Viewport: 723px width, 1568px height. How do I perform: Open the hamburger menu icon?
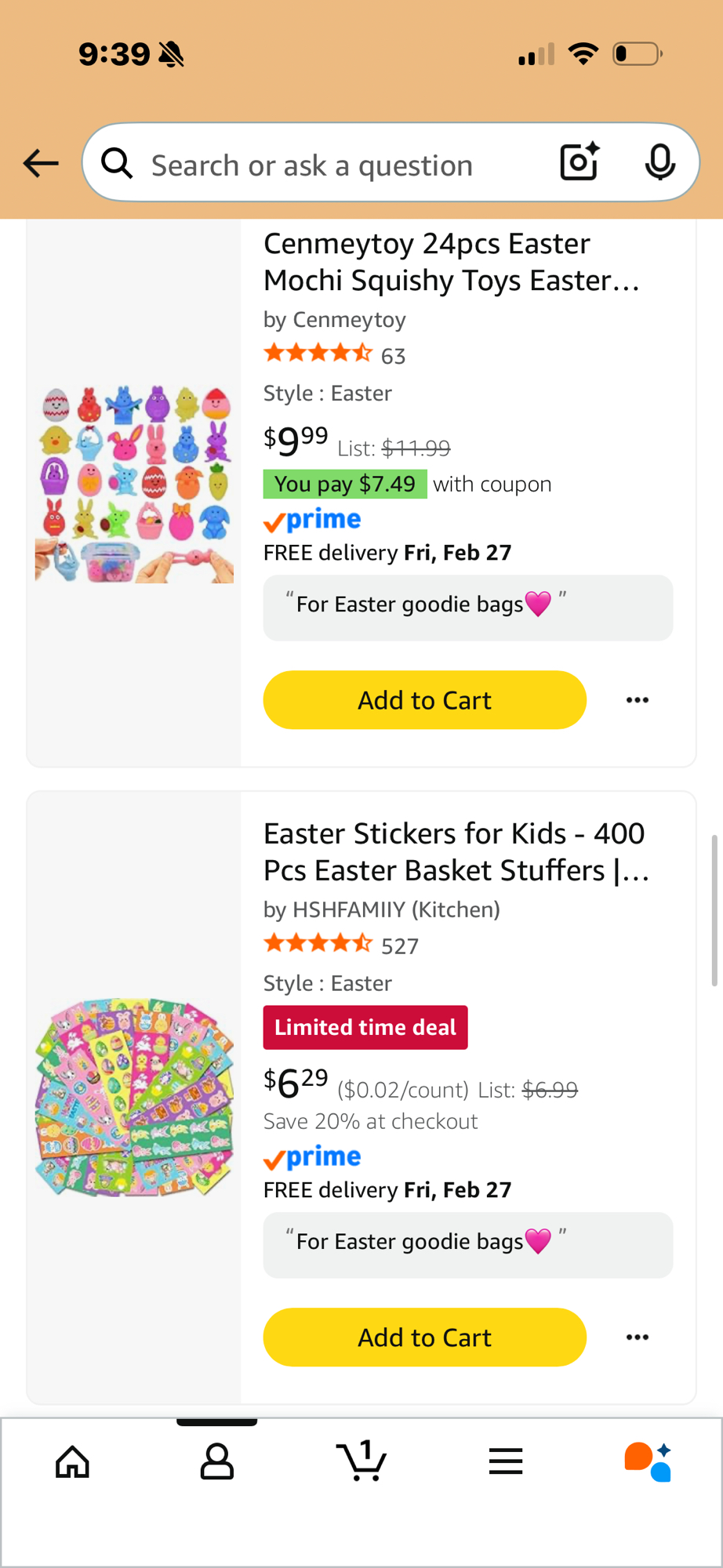506,1461
